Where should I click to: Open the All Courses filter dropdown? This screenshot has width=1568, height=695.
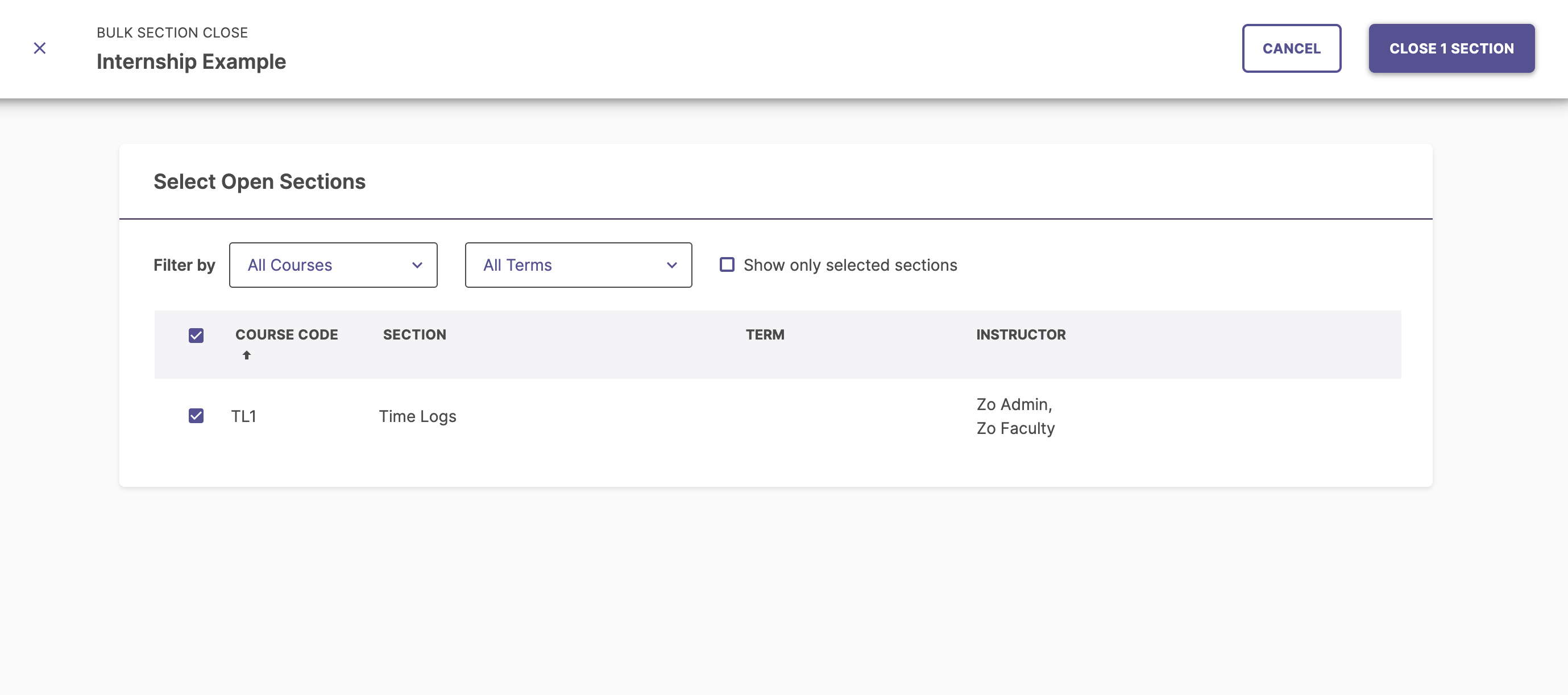coord(333,265)
